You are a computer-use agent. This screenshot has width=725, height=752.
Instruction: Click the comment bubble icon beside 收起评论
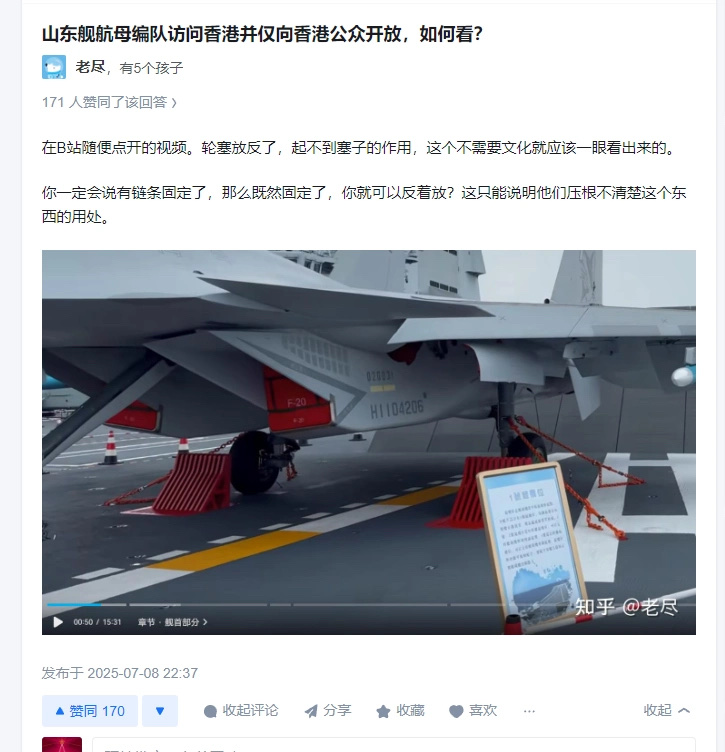point(210,711)
